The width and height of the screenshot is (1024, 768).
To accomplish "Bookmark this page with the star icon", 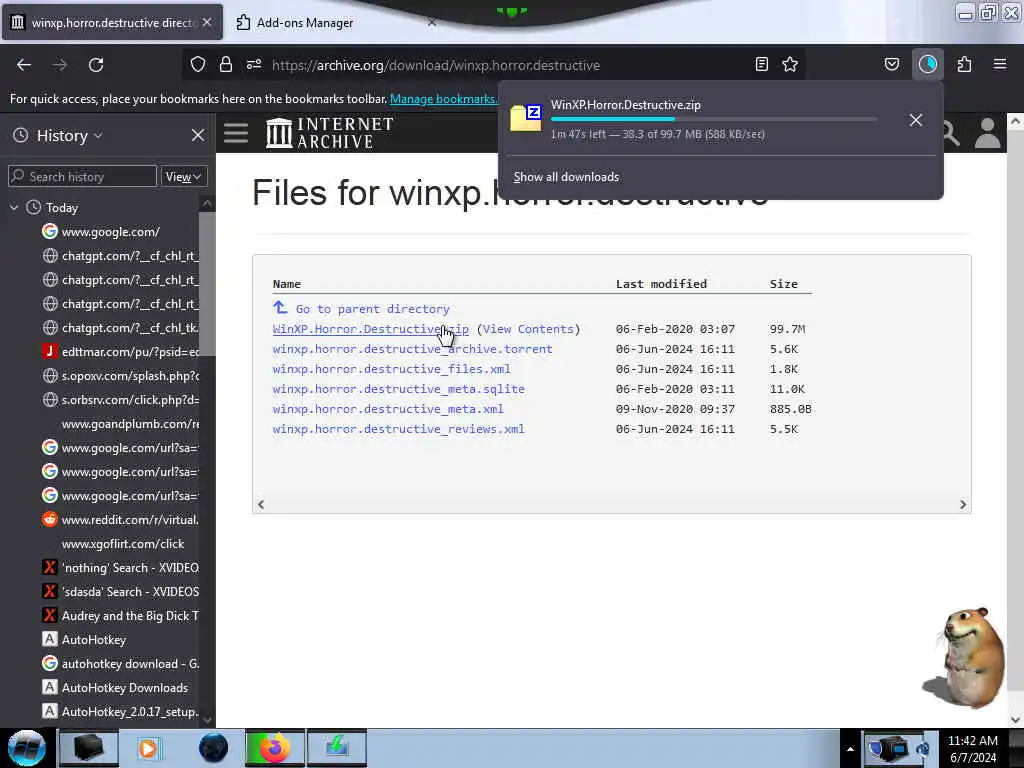I will click(790, 64).
